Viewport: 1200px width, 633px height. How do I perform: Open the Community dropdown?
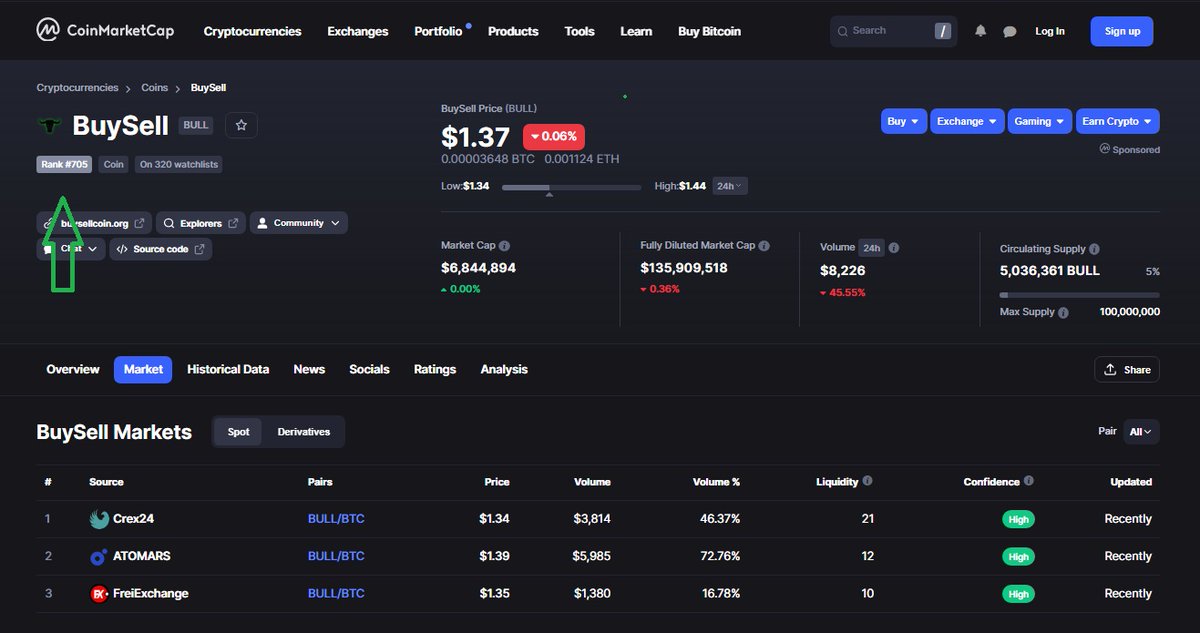coord(298,223)
